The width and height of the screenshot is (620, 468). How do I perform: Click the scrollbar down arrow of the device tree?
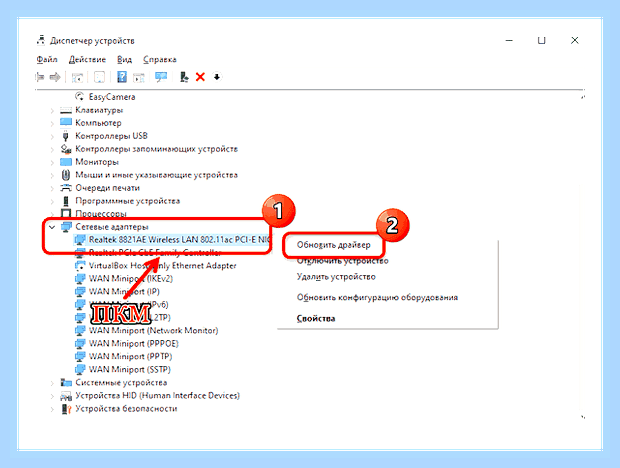pyautogui.click(x=583, y=417)
